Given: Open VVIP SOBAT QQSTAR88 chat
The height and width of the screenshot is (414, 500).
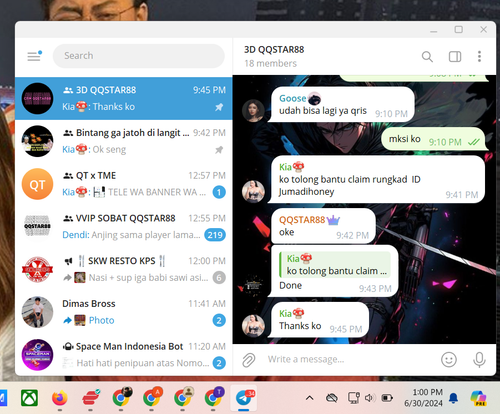Looking at the screenshot, I should click(124, 227).
